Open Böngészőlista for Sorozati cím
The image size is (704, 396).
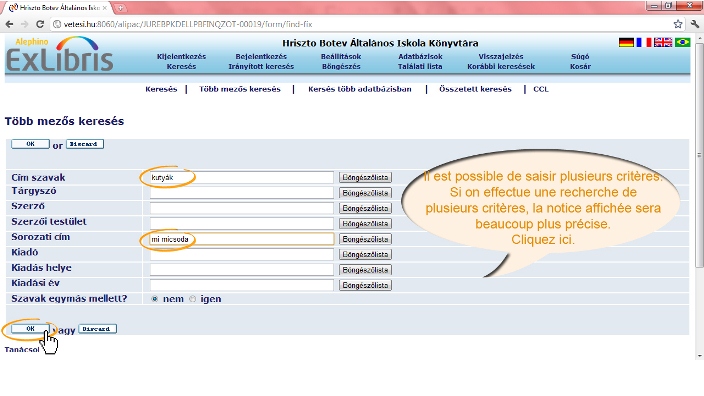click(x=365, y=239)
